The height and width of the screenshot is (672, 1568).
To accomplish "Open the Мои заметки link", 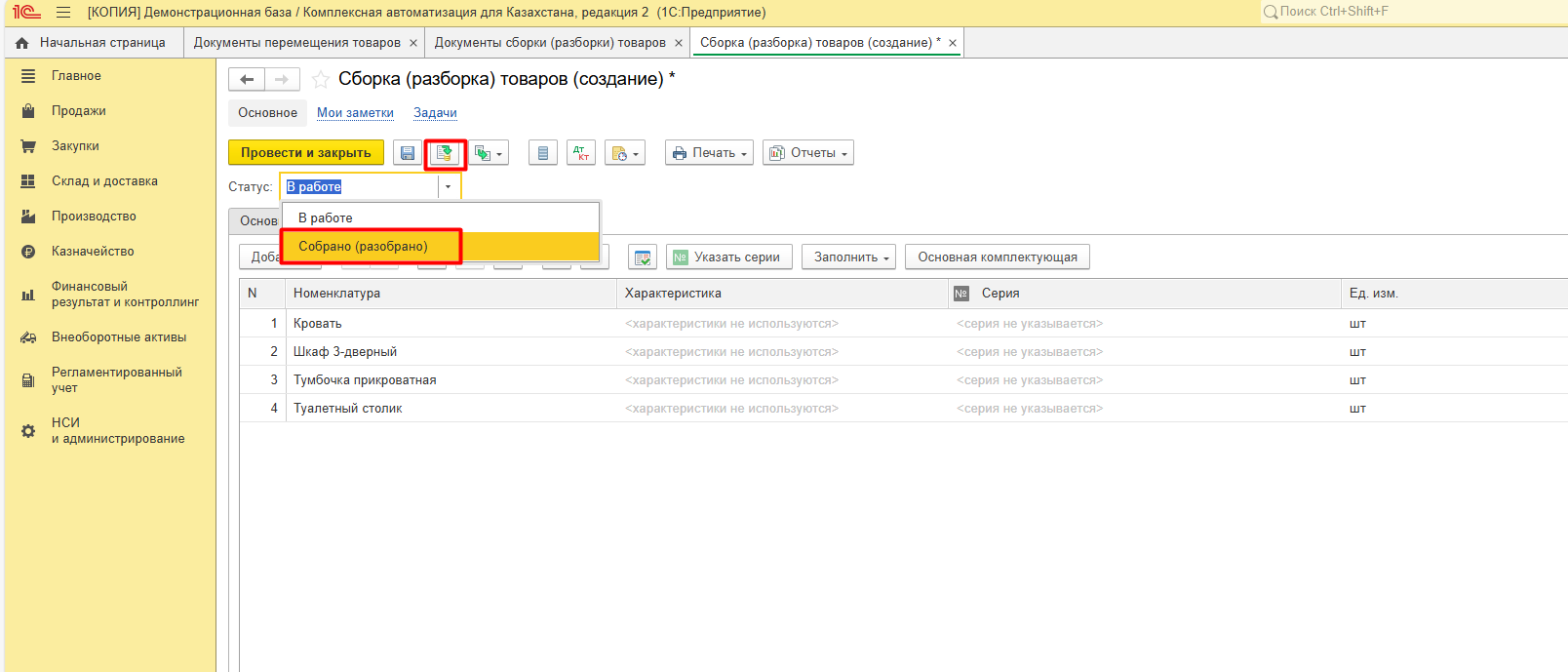I will pos(355,113).
